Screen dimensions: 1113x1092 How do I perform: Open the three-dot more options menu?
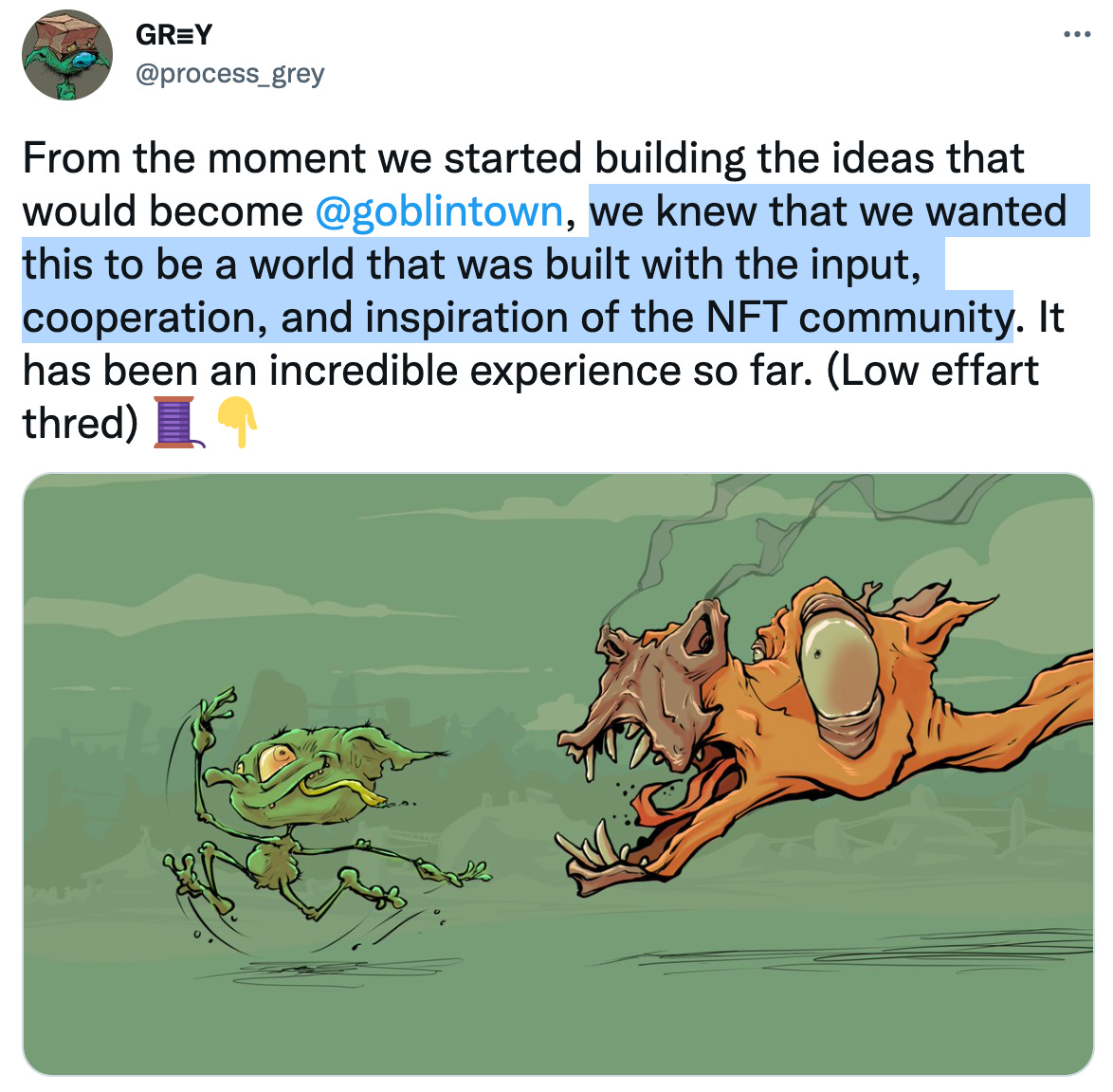pos(1077,34)
